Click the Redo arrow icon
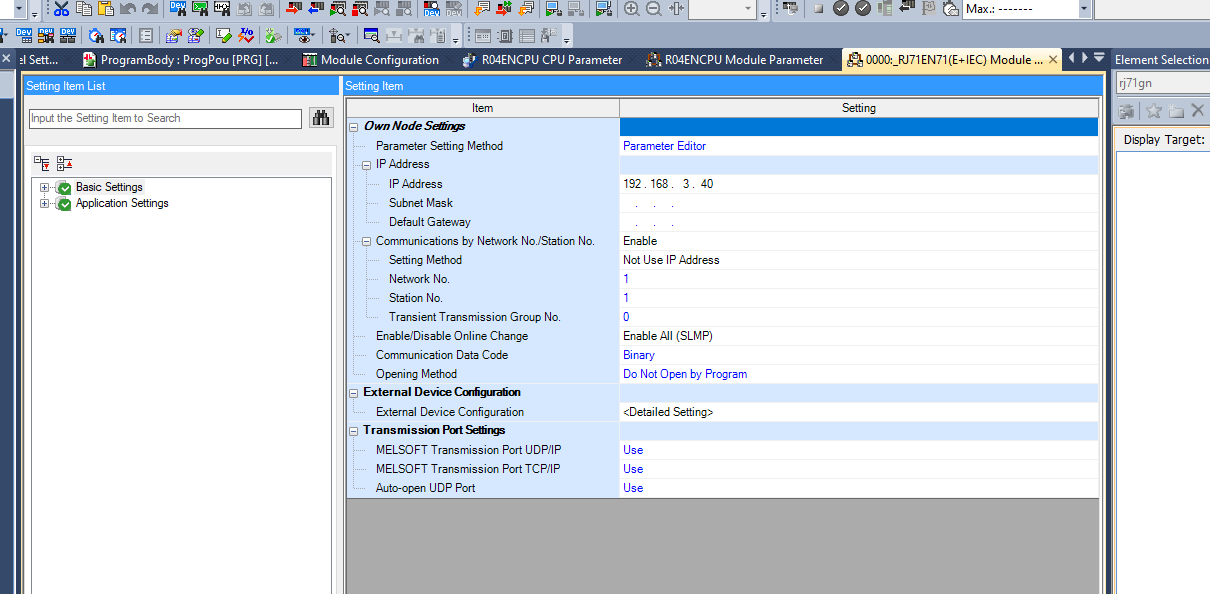The width and height of the screenshot is (1210, 594). pyautogui.click(x=150, y=9)
